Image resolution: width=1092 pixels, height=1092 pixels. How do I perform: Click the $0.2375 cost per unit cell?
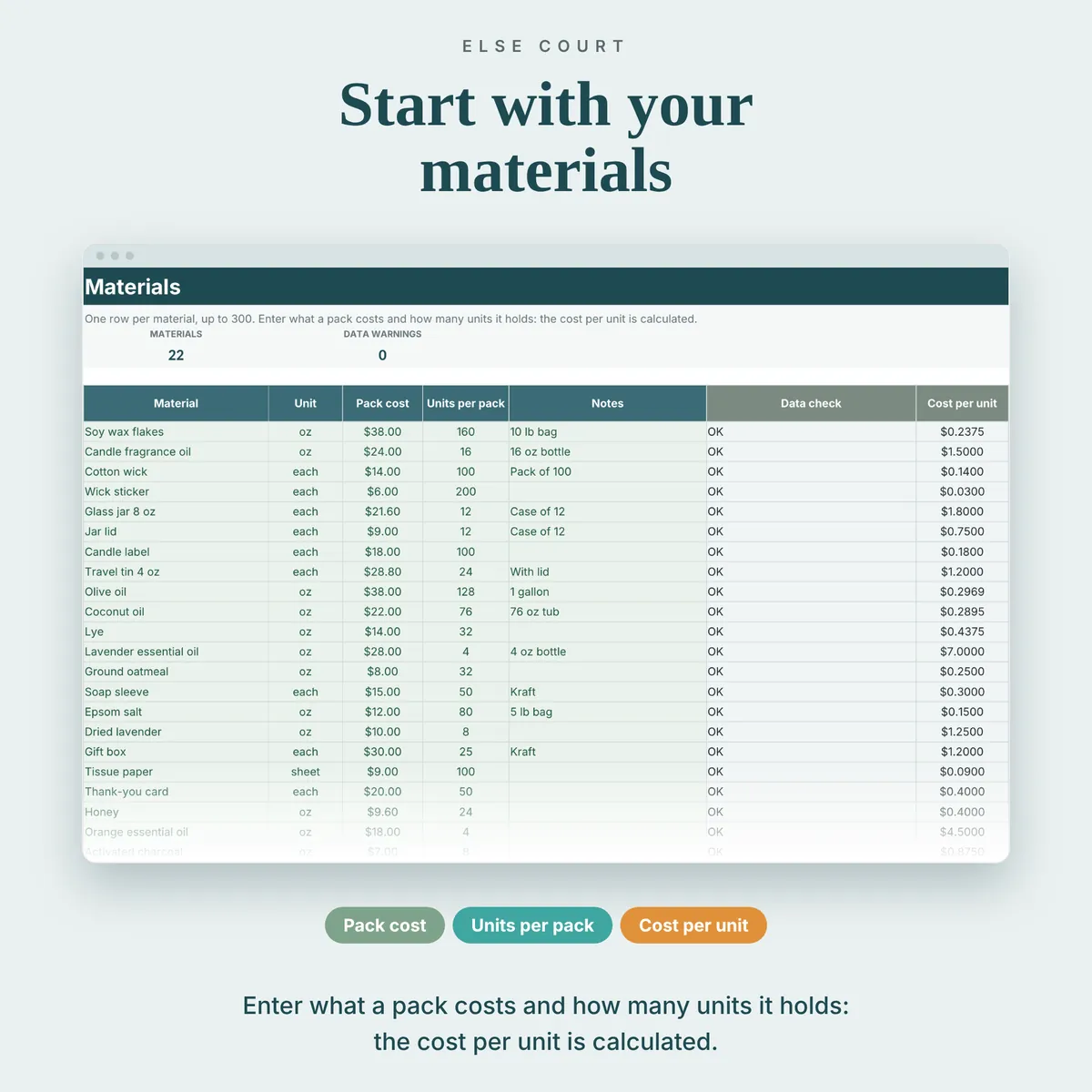962,431
